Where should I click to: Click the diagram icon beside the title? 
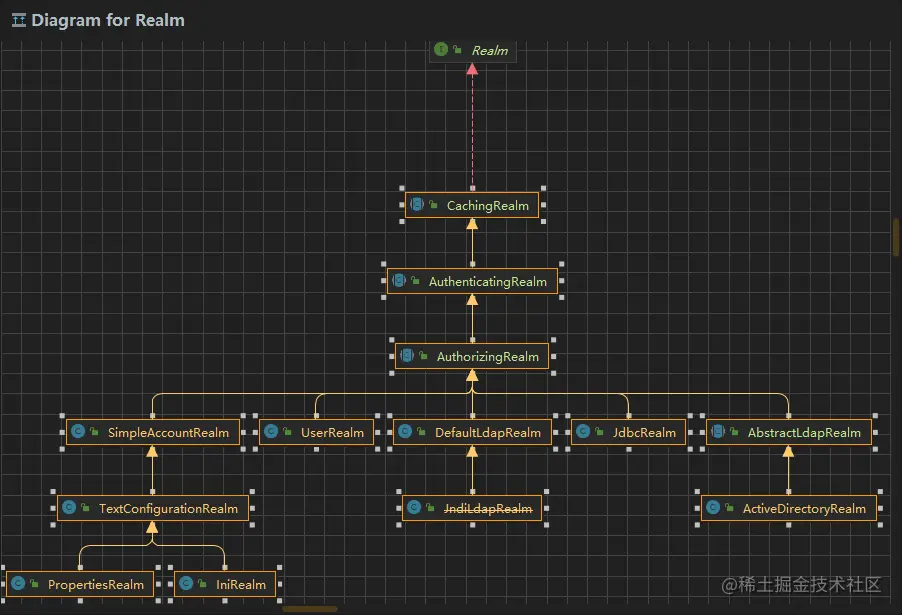coord(19,21)
